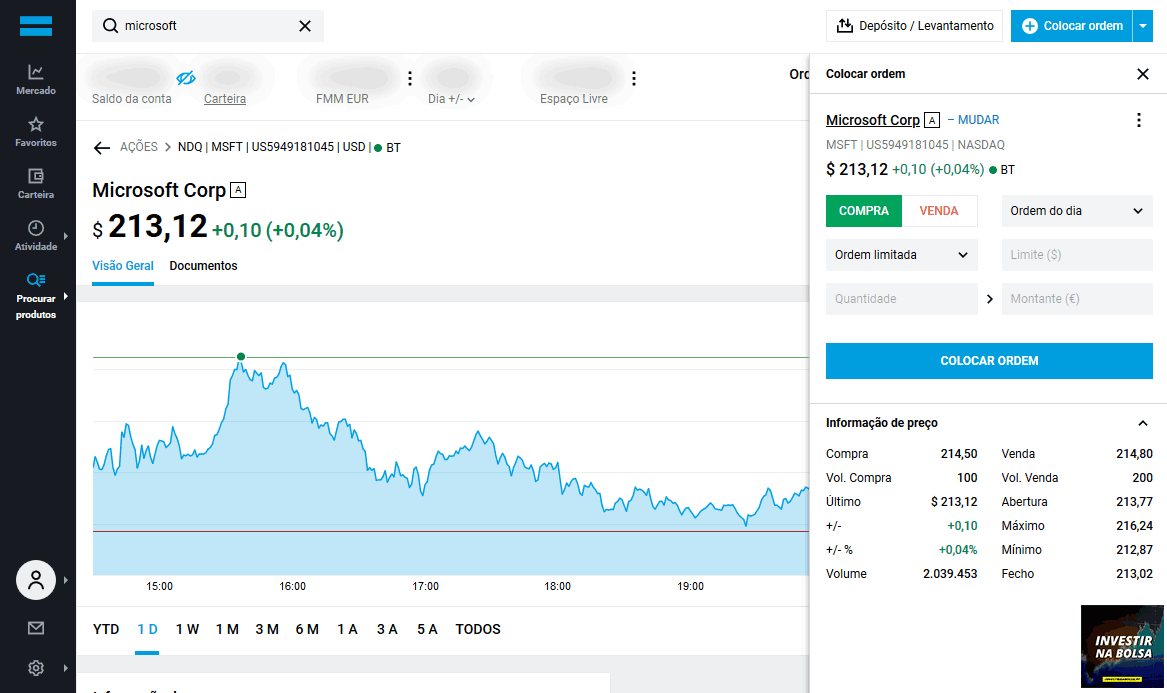Open Carteira wallet in the sidebar
1167x693 pixels.
[36, 184]
